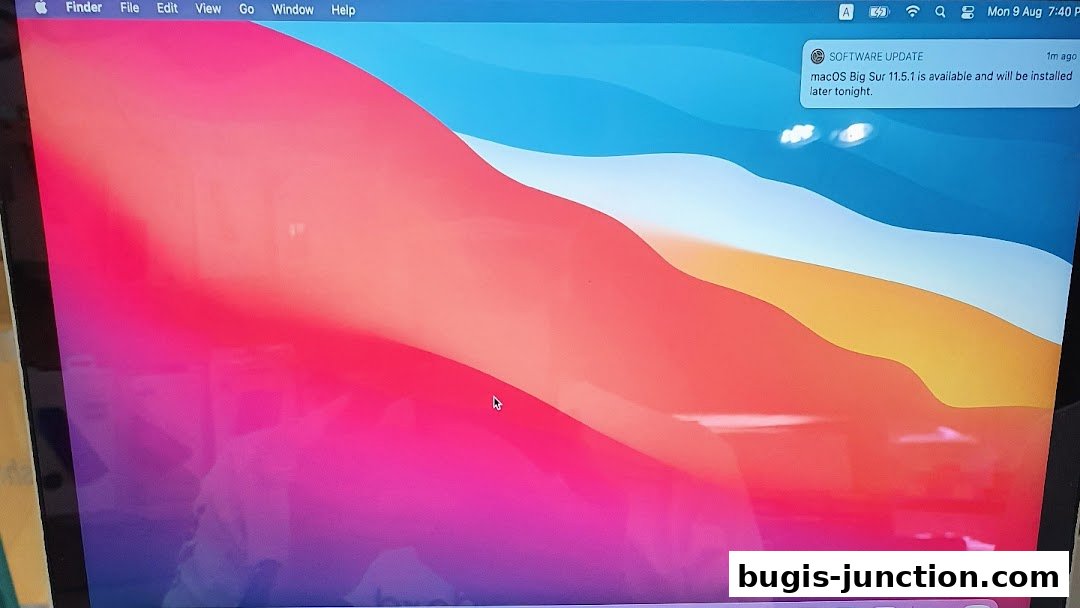
Task: Open the Edit menu
Action: 167,8
